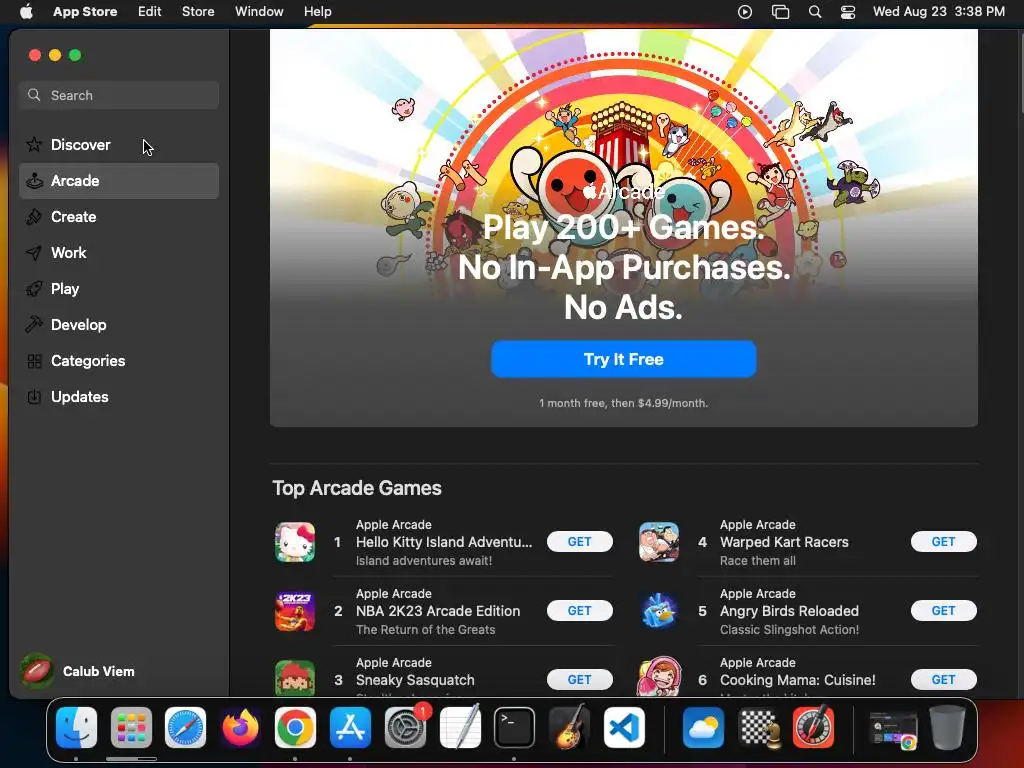Open Stage Manager icon in menu bar
Screen dimensions: 1024x768
[780, 12]
